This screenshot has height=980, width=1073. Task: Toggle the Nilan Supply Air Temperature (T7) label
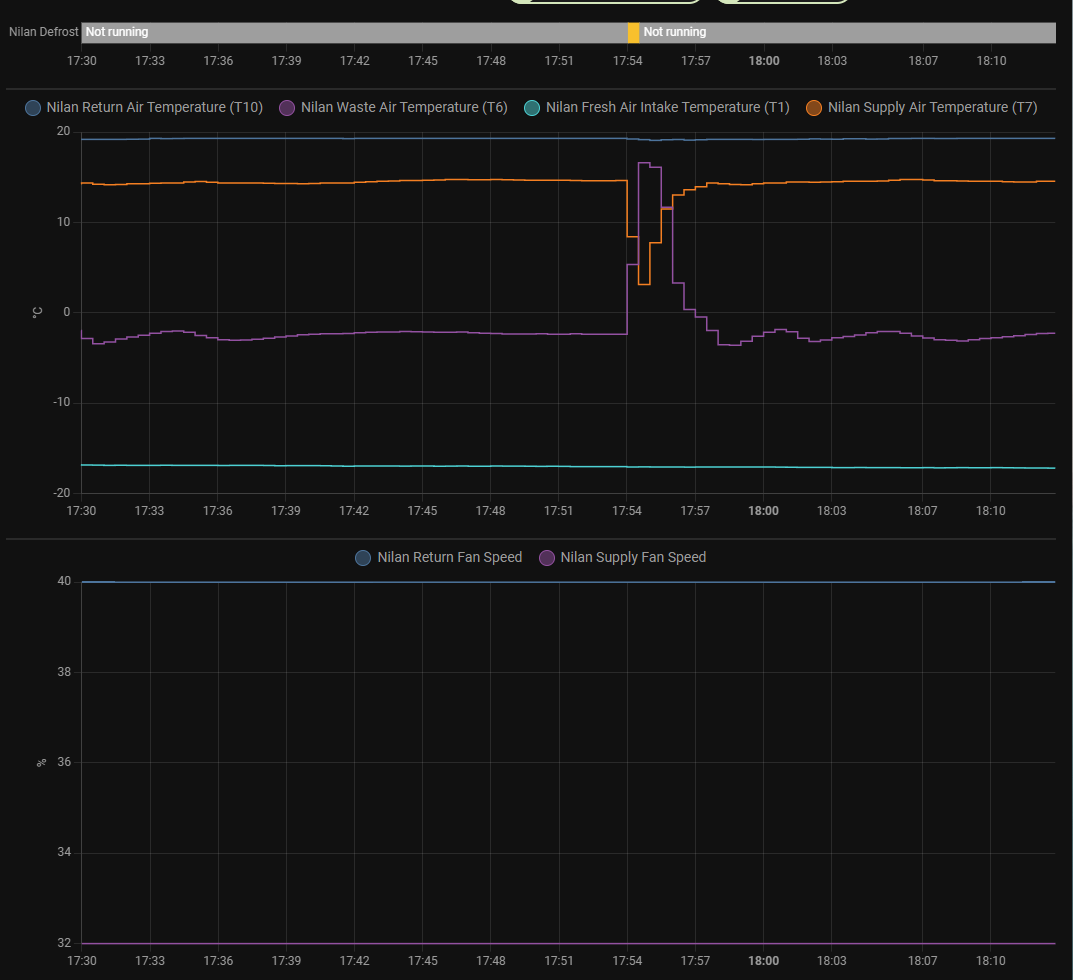tap(932, 108)
